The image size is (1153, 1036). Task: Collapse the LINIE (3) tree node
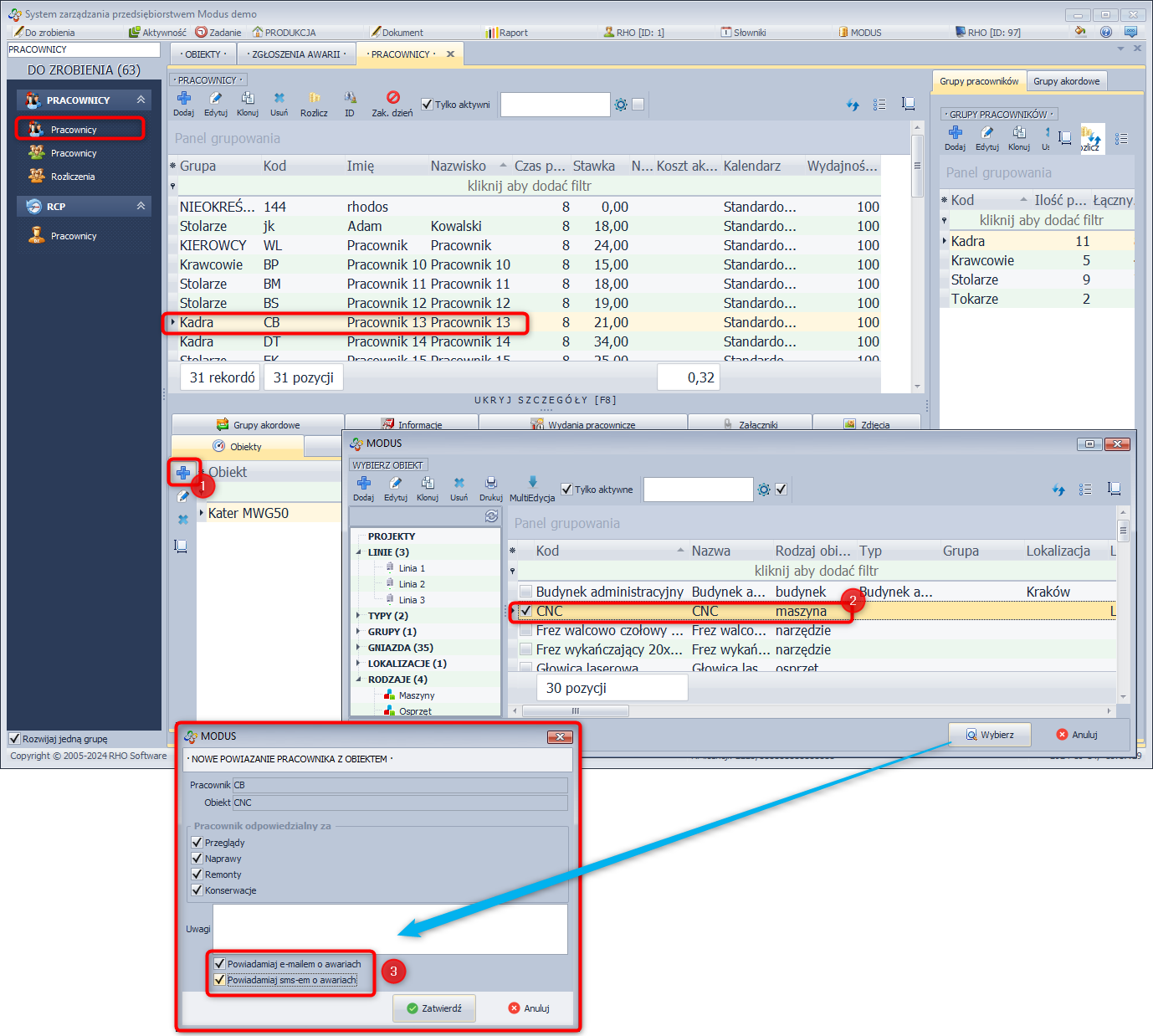pos(359,552)
